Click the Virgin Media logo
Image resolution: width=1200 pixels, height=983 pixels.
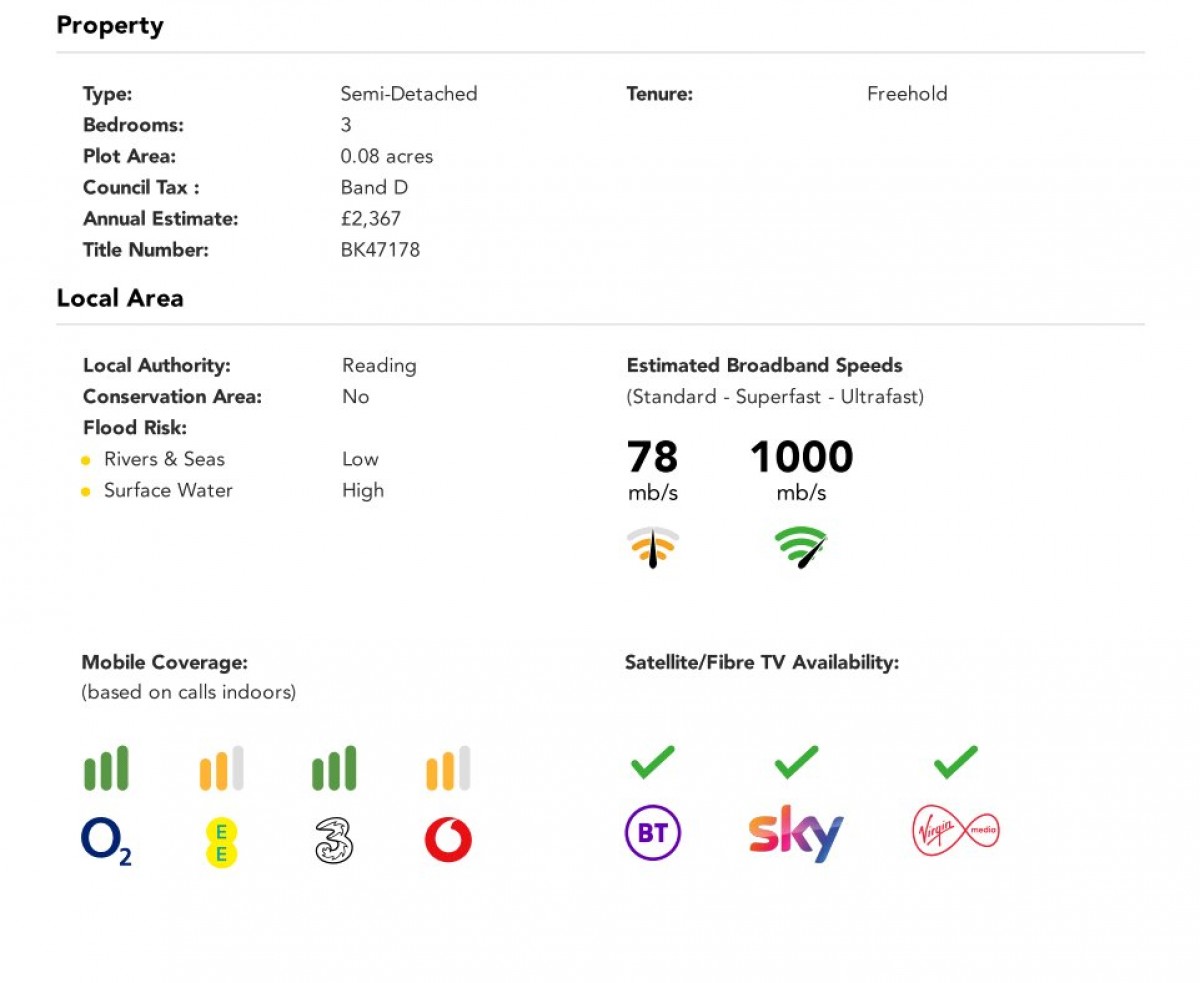tap(956, 832)
